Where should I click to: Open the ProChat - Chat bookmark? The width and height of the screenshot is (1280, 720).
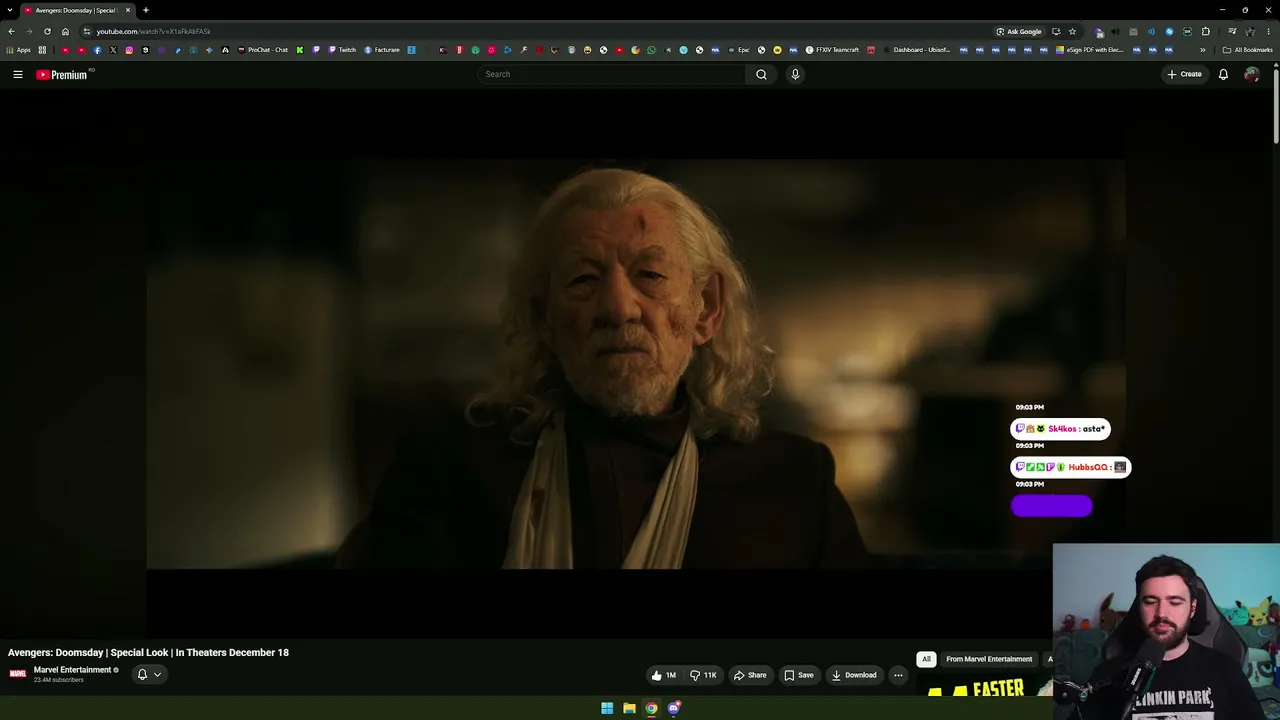point(262,50)
